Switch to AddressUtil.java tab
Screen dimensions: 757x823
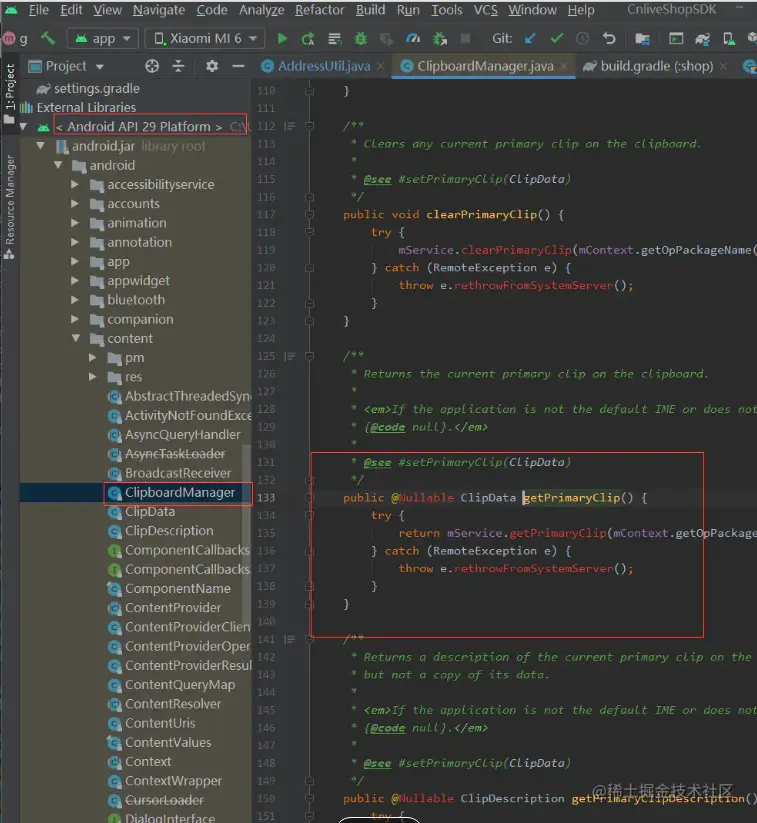[323, 66]
